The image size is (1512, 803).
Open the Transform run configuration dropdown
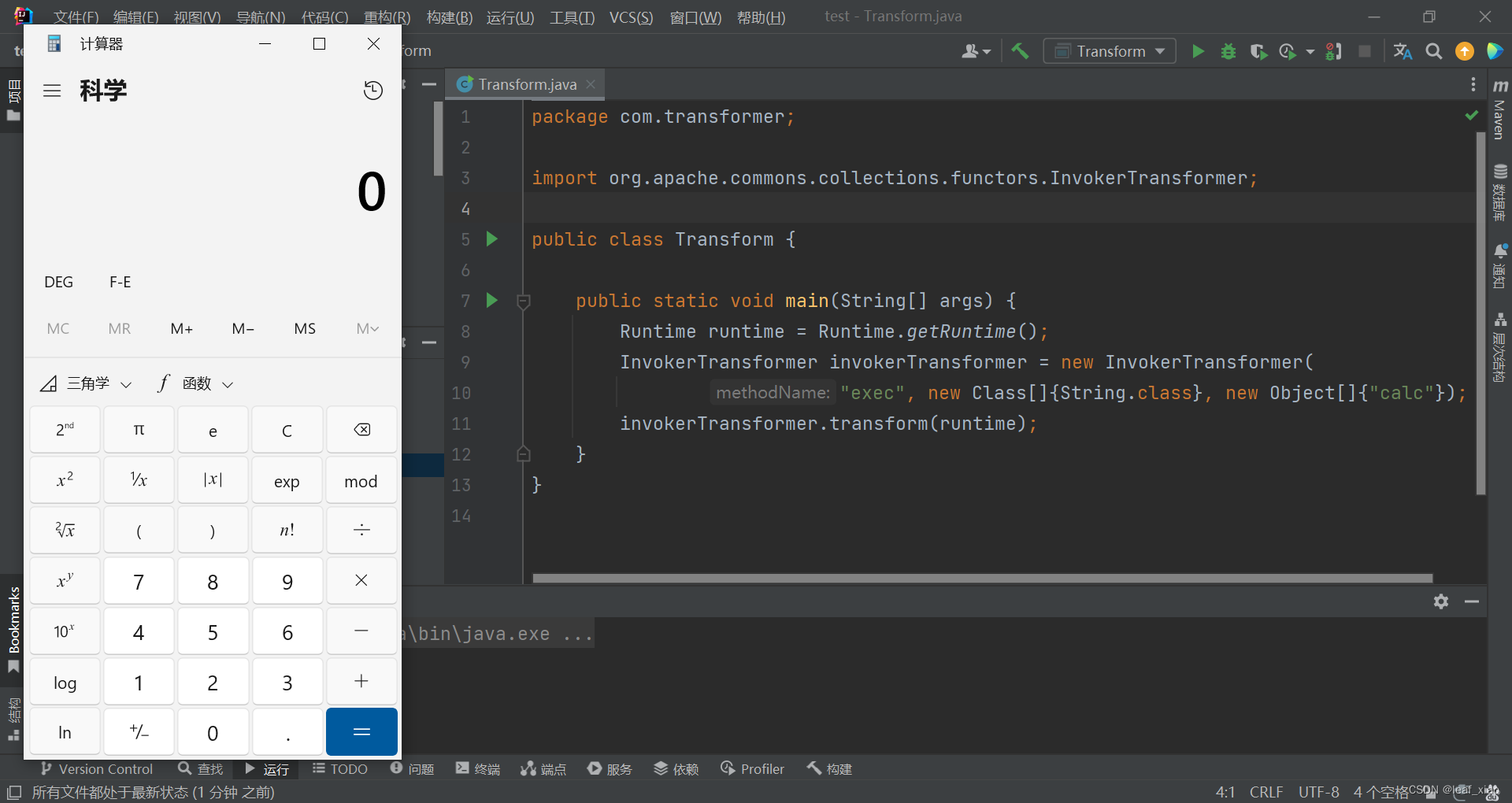pos(1110,51)
